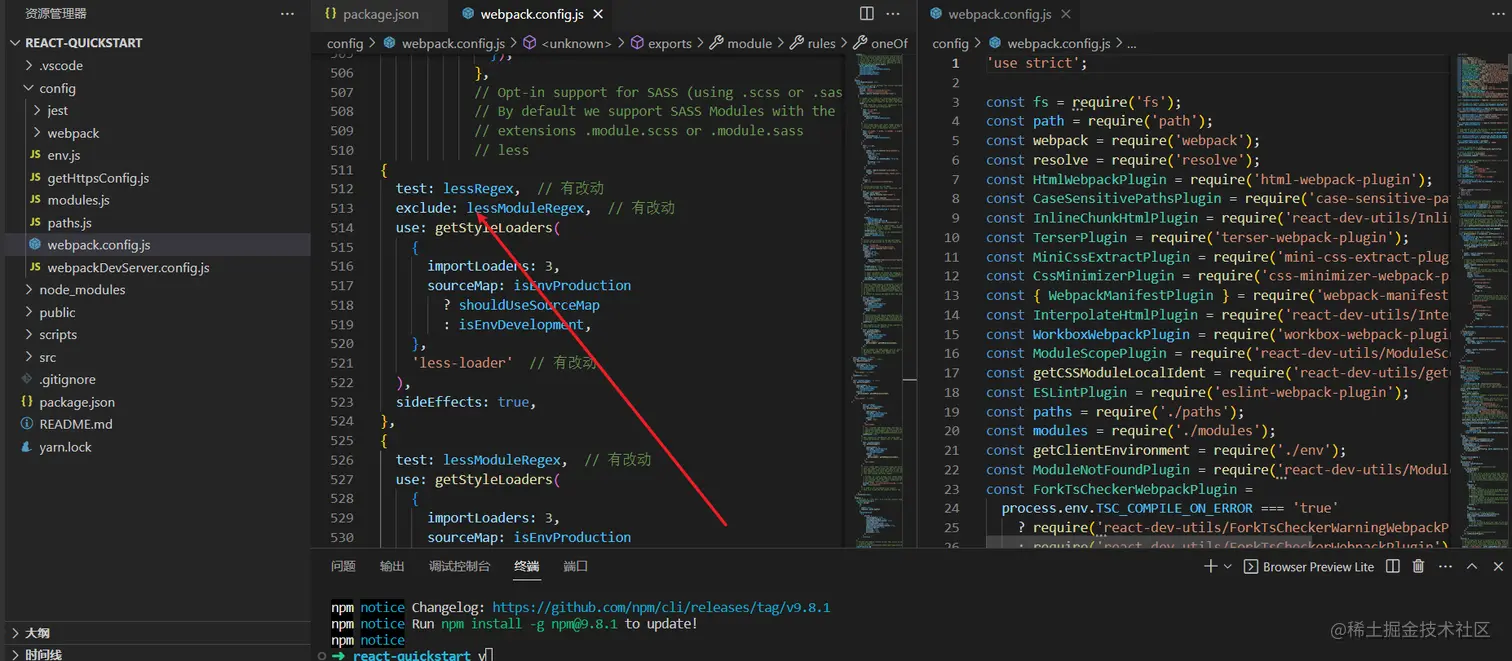Click shouldUseSourceMap on line 518
The height and width of the screenshot is (661, 1512).
pos(530,305)
